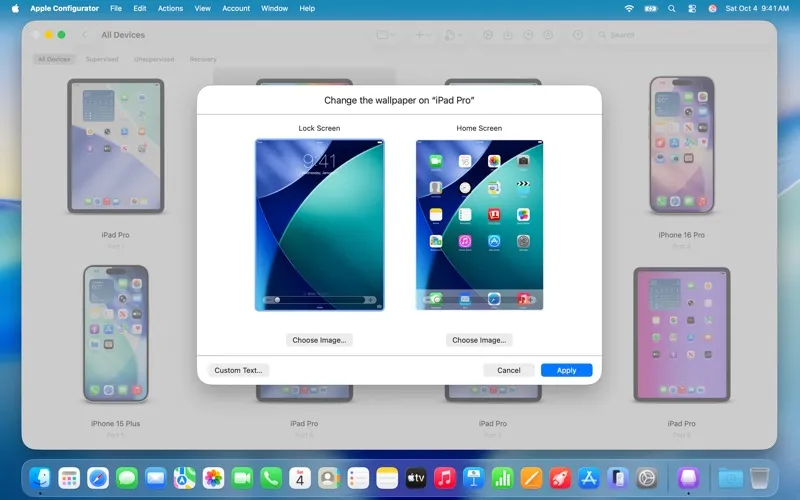
Task: Open Spotlight search from menu bar
Action: pyautogui.click(x=671, y=8)
